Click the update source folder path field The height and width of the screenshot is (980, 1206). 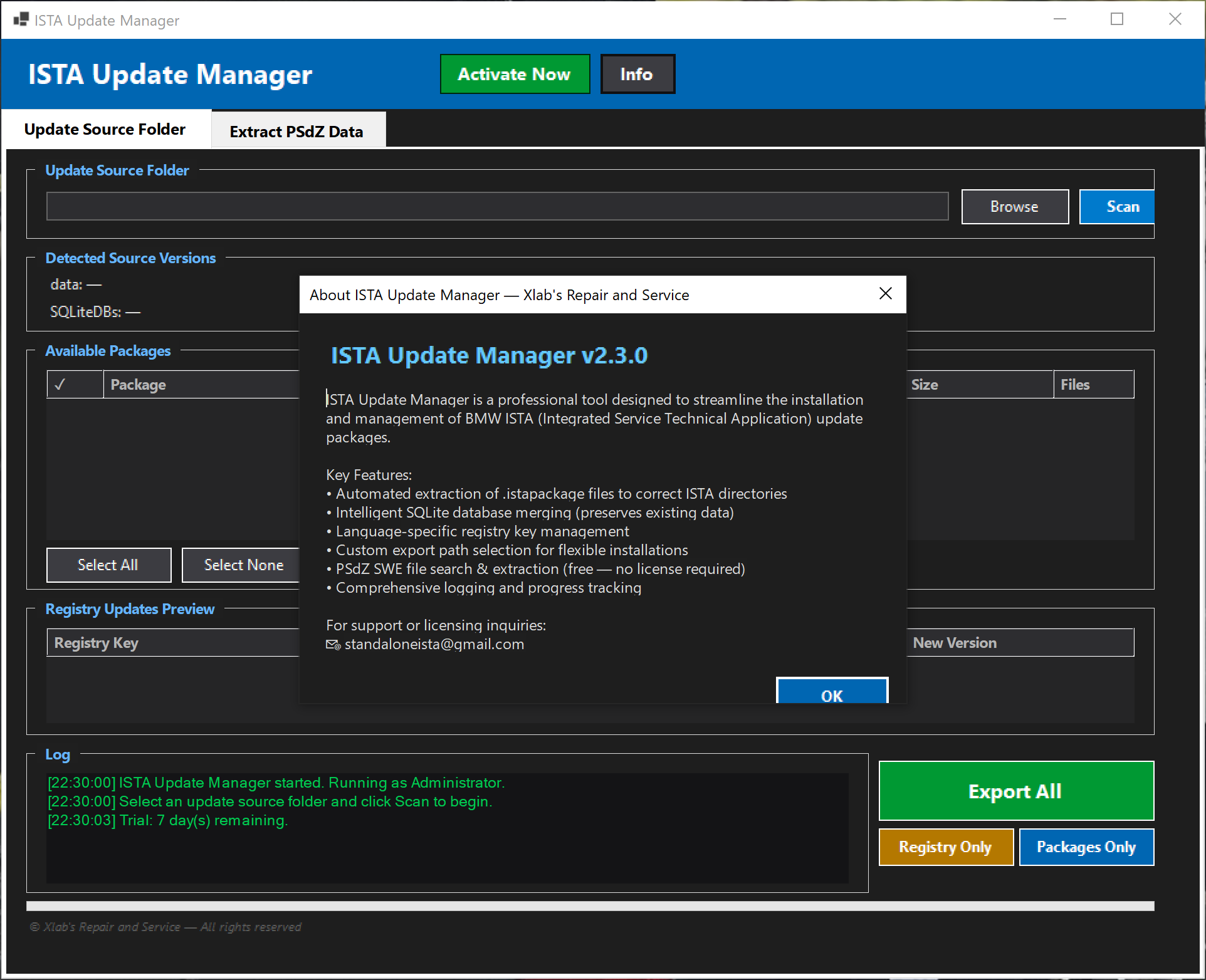(x=497, y=206)
